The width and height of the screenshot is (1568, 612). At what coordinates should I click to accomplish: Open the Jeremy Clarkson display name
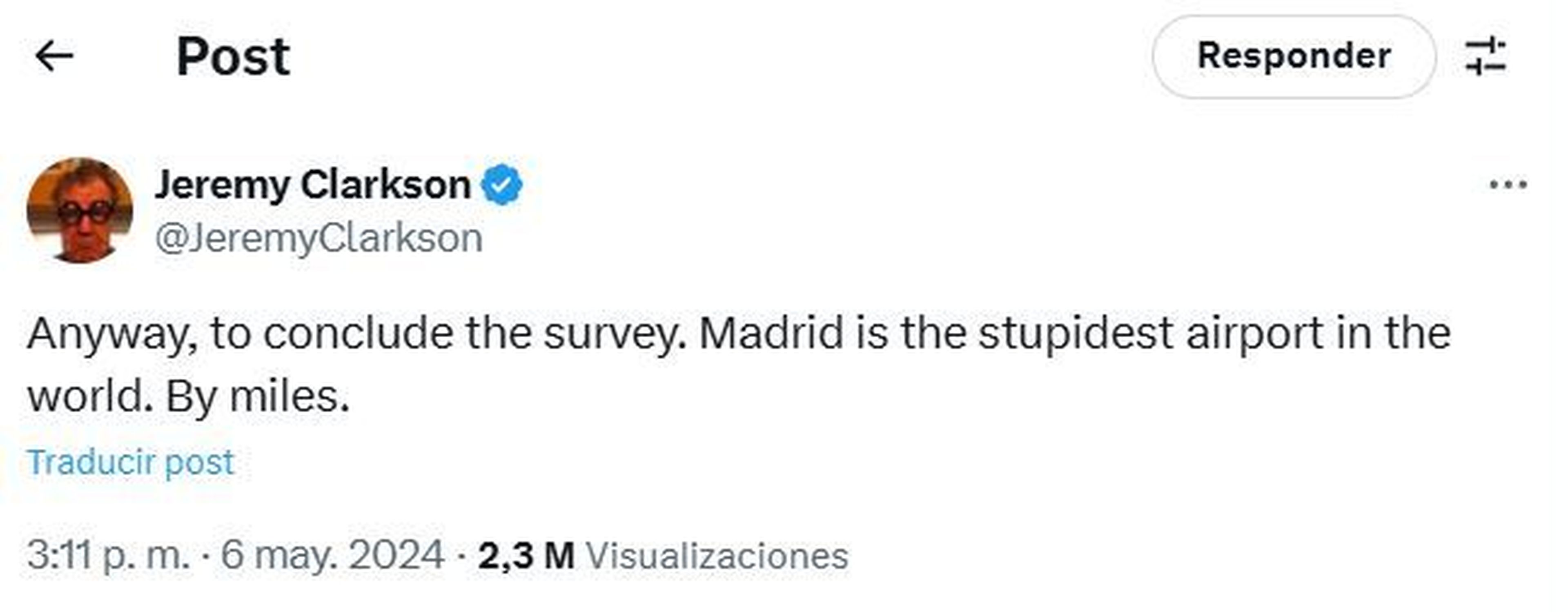point(313,184)
